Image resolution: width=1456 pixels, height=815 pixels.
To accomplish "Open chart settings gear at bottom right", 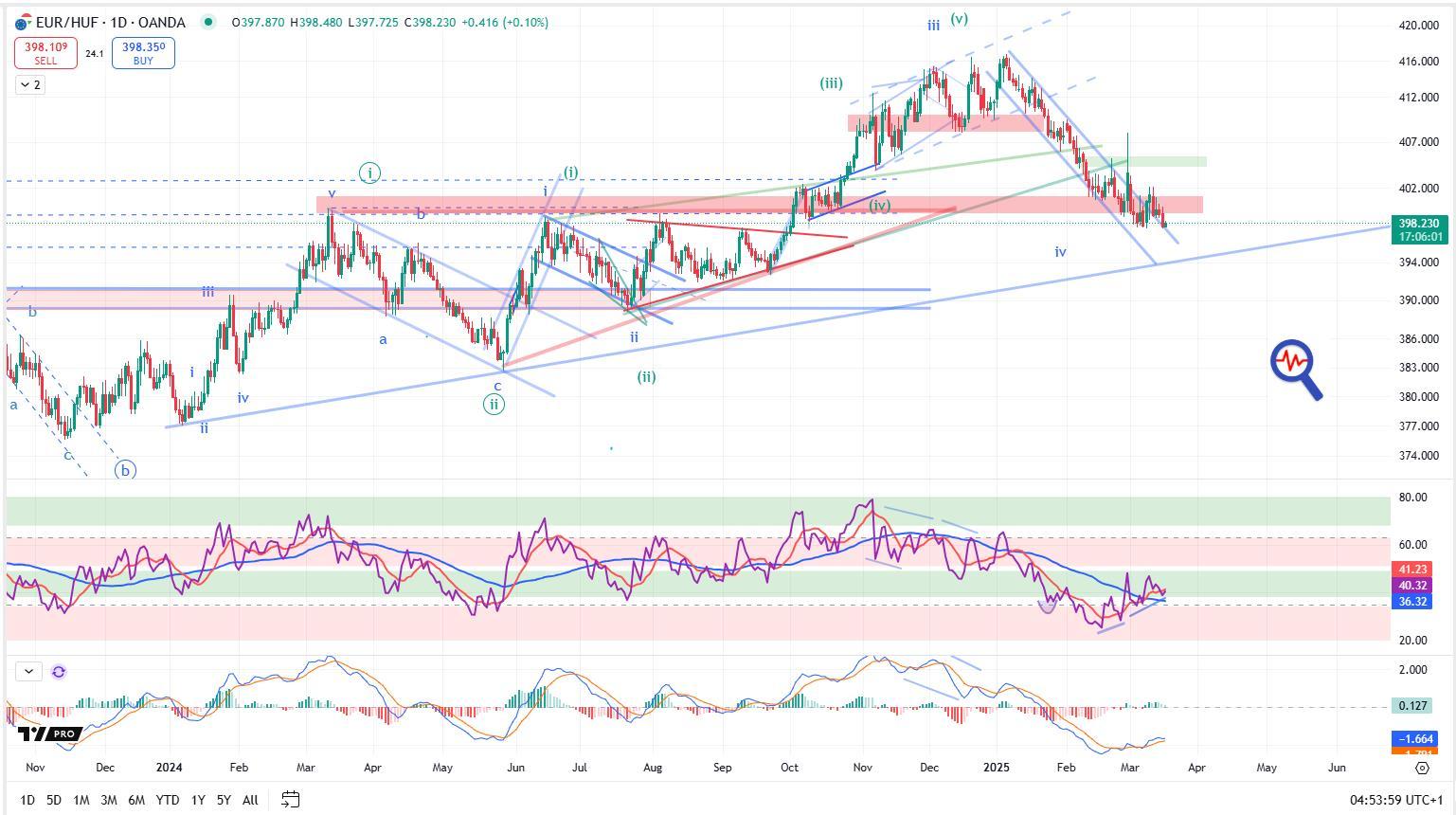I will click(x=1421, y=768).
